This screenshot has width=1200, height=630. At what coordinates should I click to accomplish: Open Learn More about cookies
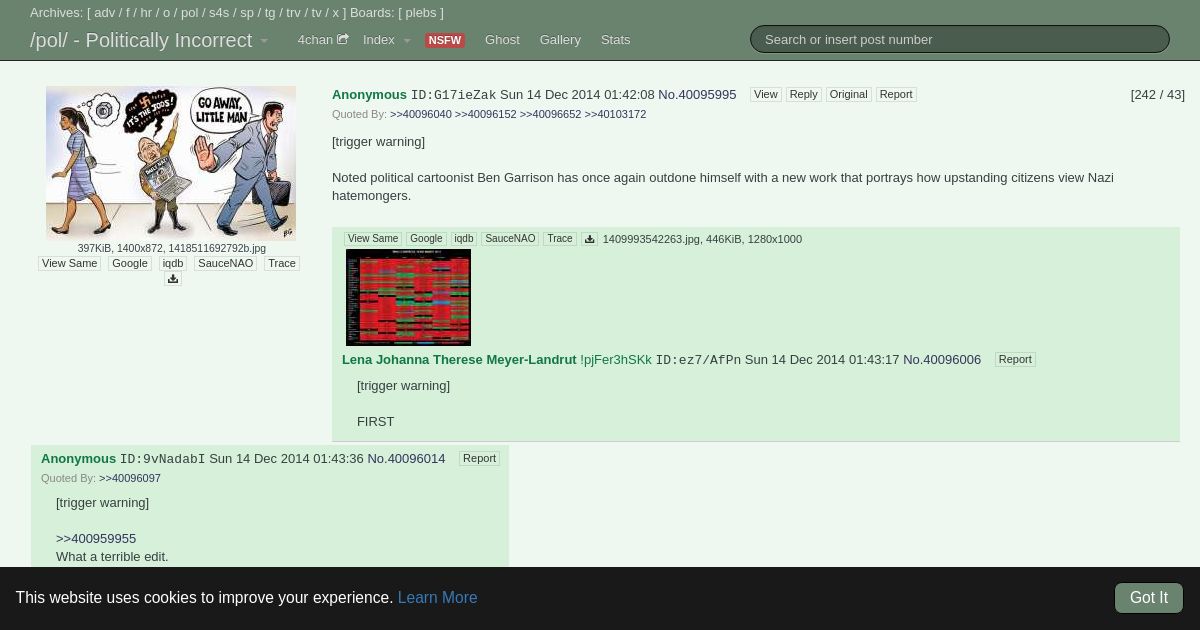[437, 597]
